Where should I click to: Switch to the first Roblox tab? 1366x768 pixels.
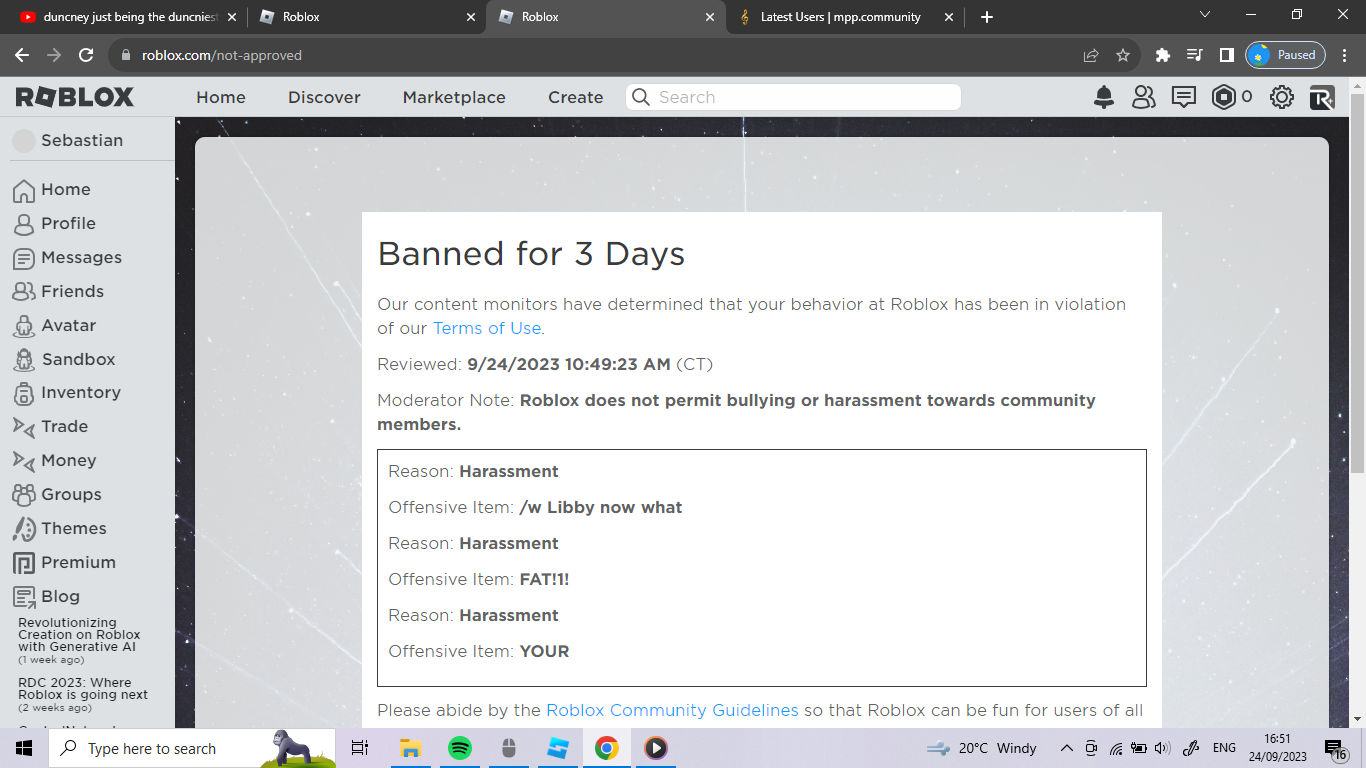[368, 17]
